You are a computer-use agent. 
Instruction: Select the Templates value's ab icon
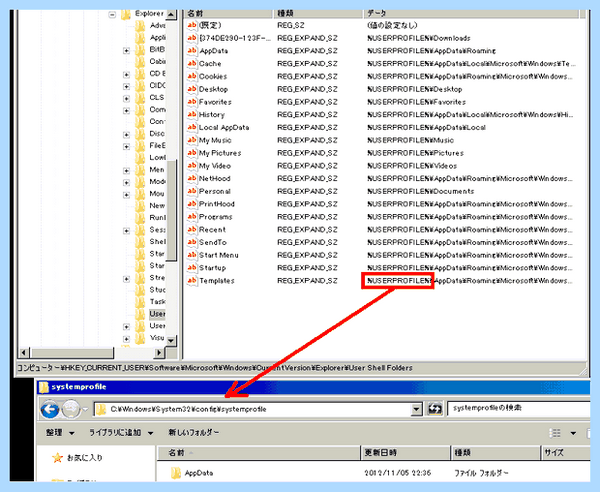click(192, 280)
